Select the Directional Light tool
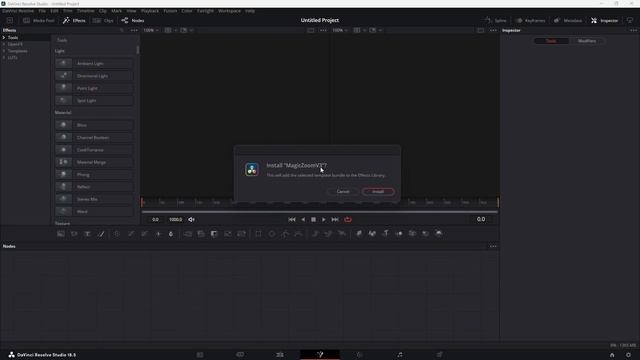This screenshot has height=360, width=640. [94, 76]
